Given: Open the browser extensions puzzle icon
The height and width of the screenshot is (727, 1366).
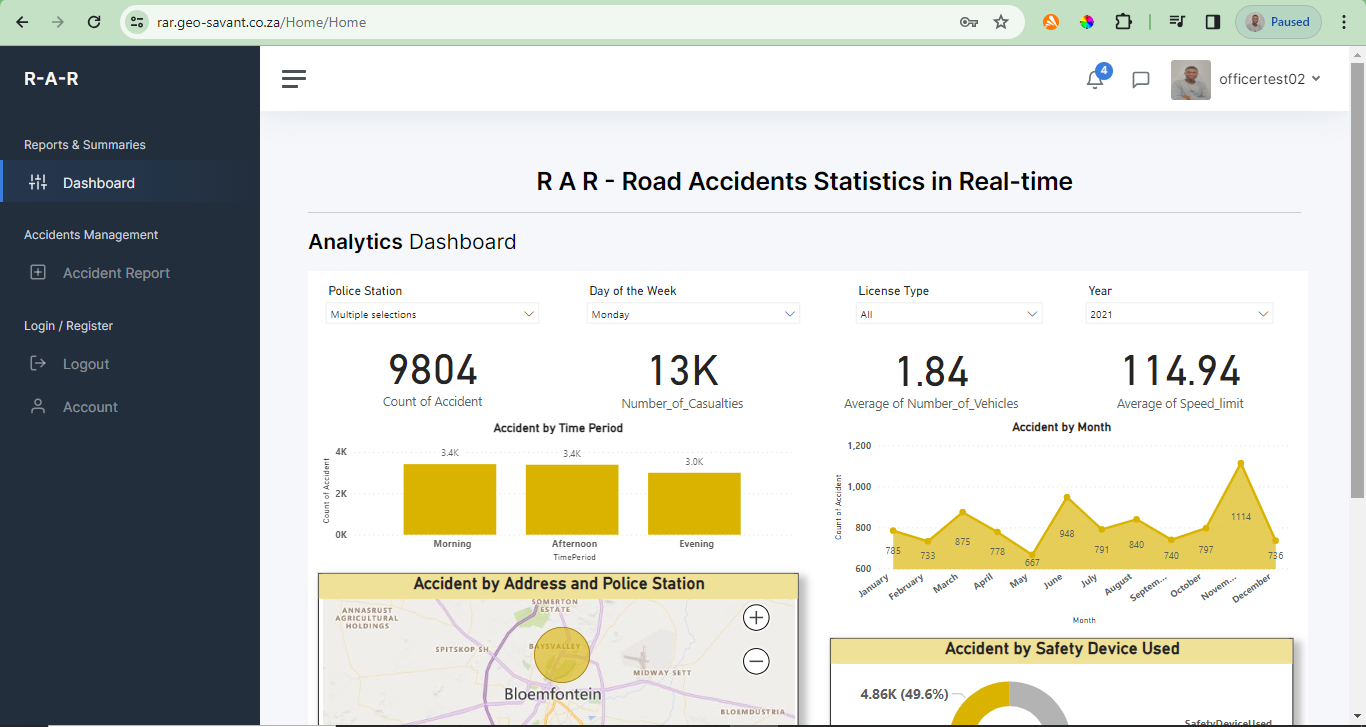Looking at the screenshot, I should click(1123, 22).
